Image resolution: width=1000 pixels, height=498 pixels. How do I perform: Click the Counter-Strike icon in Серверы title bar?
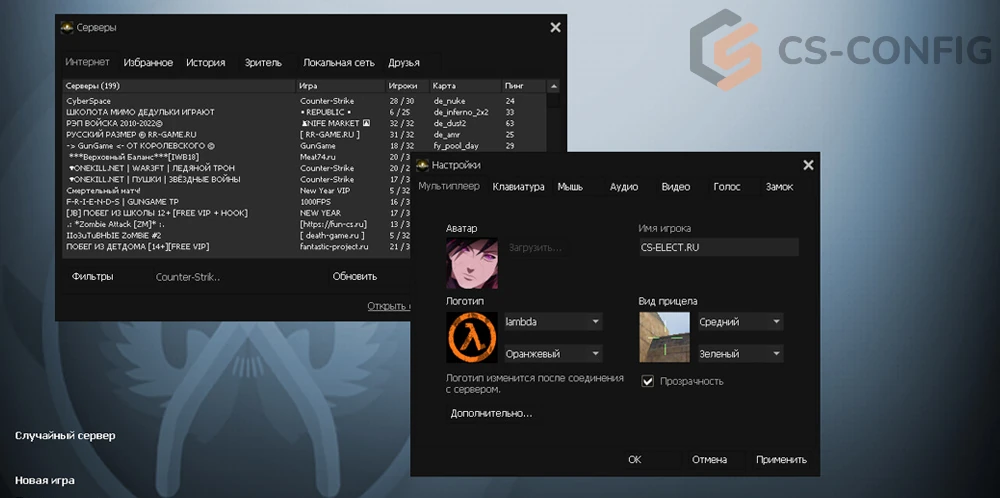[67, 28]
